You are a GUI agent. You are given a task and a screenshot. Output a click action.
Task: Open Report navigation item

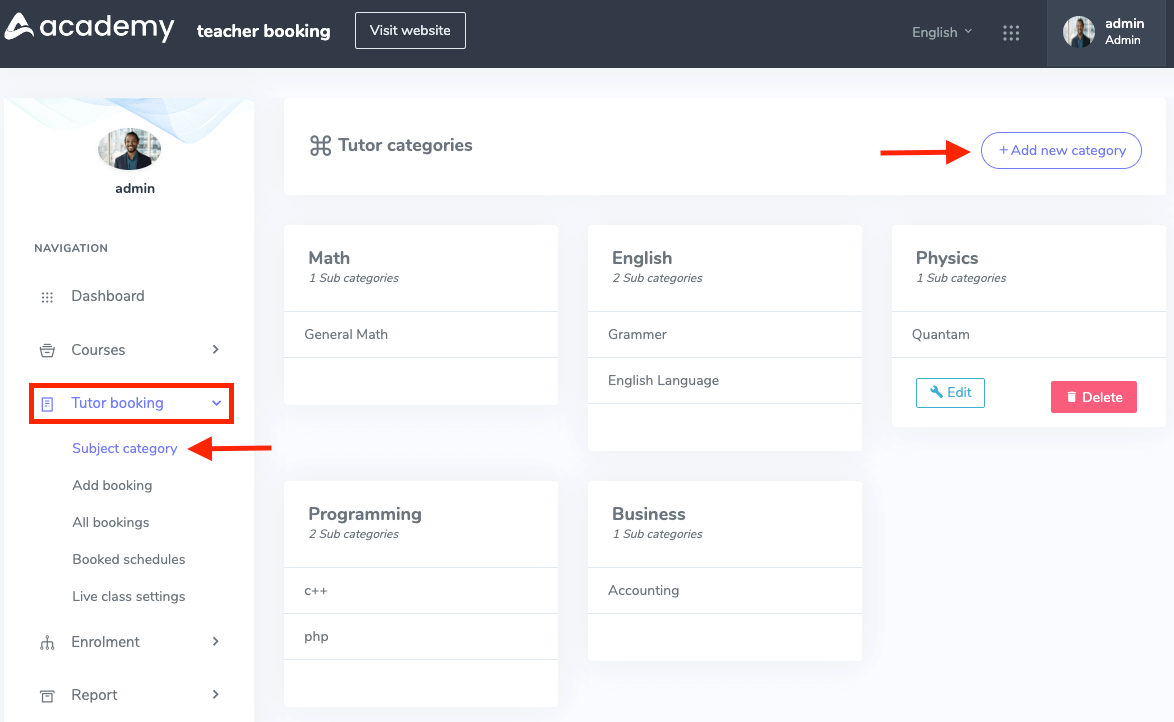click(94, 695)
